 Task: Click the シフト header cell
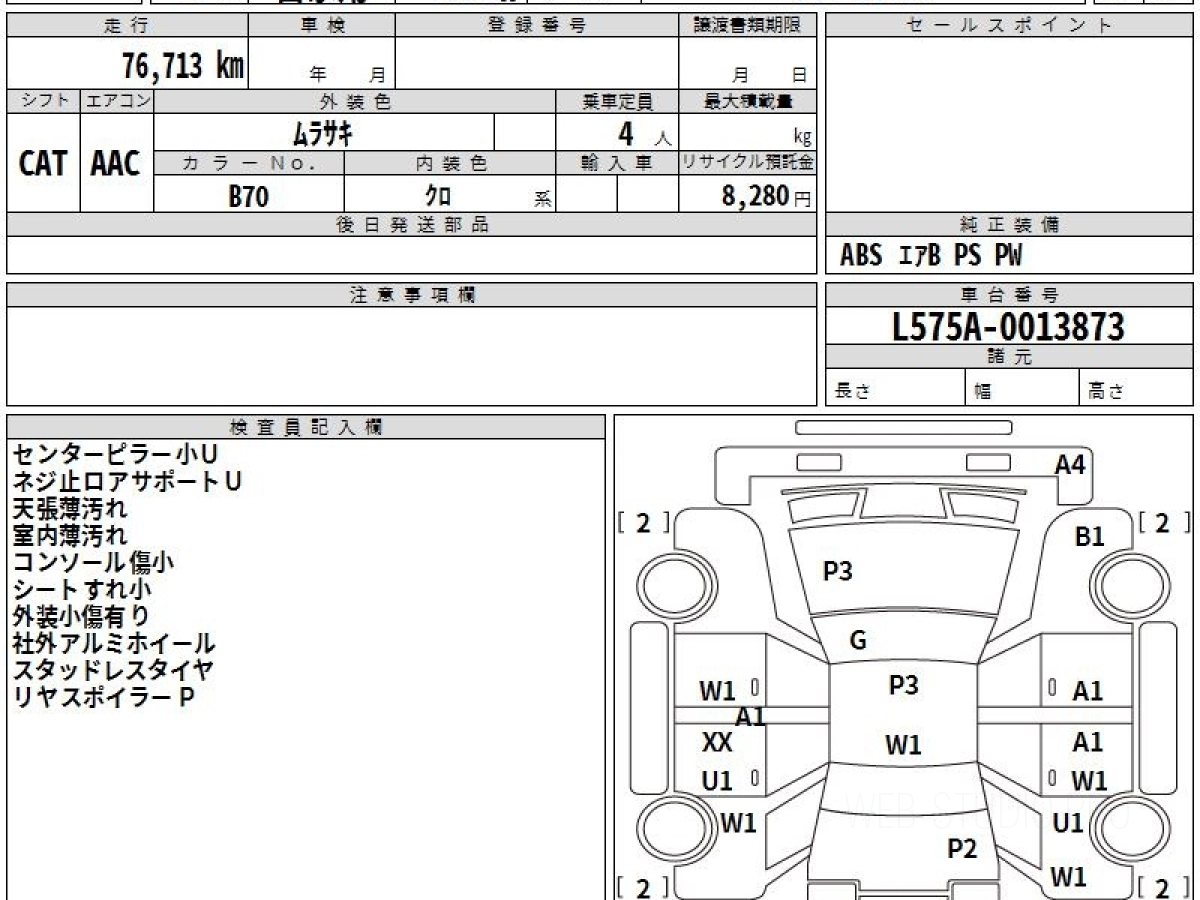coord(43,101)
